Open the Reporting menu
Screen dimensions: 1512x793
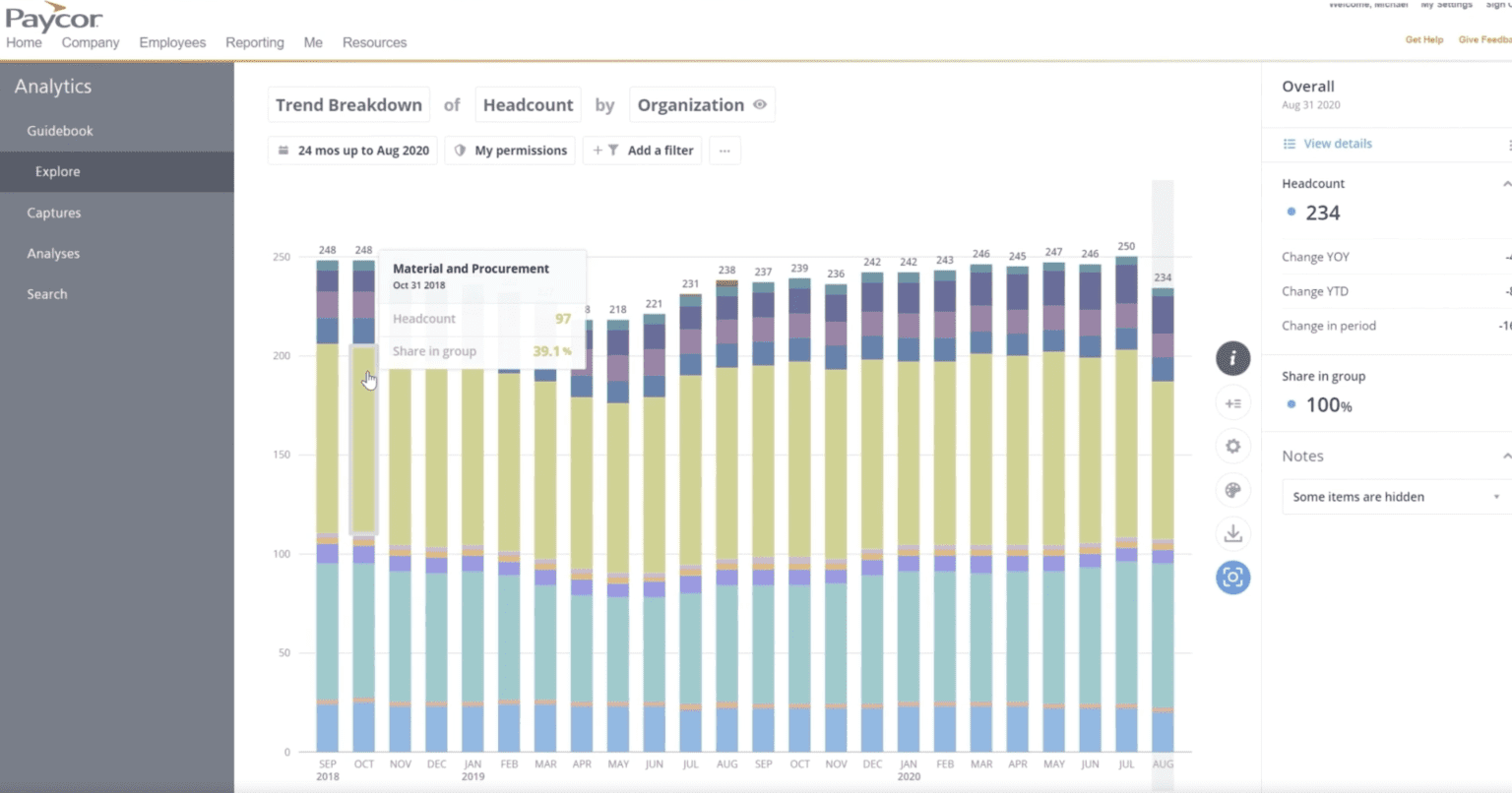[254, 42]
